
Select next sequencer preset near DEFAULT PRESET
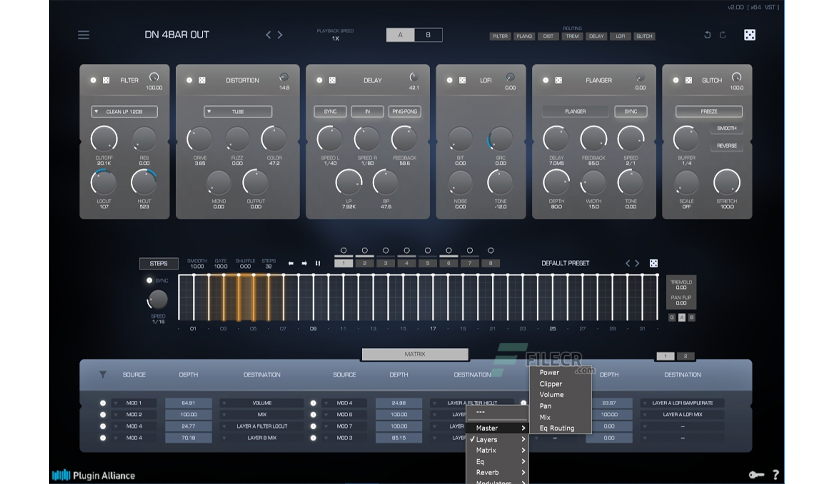[x=637, y=263]
